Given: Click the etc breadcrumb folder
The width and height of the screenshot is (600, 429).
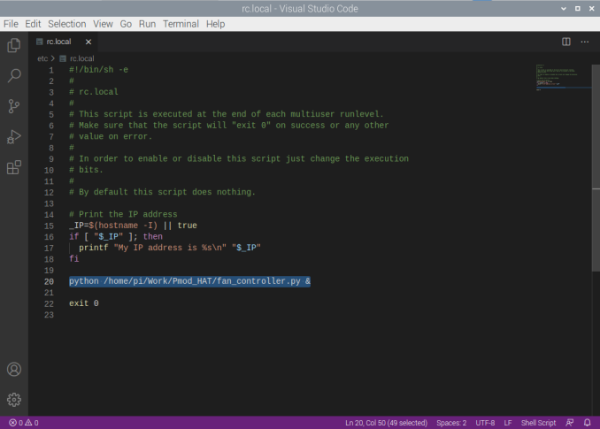Looking at the screenshot, I should (x=42, y=59).
